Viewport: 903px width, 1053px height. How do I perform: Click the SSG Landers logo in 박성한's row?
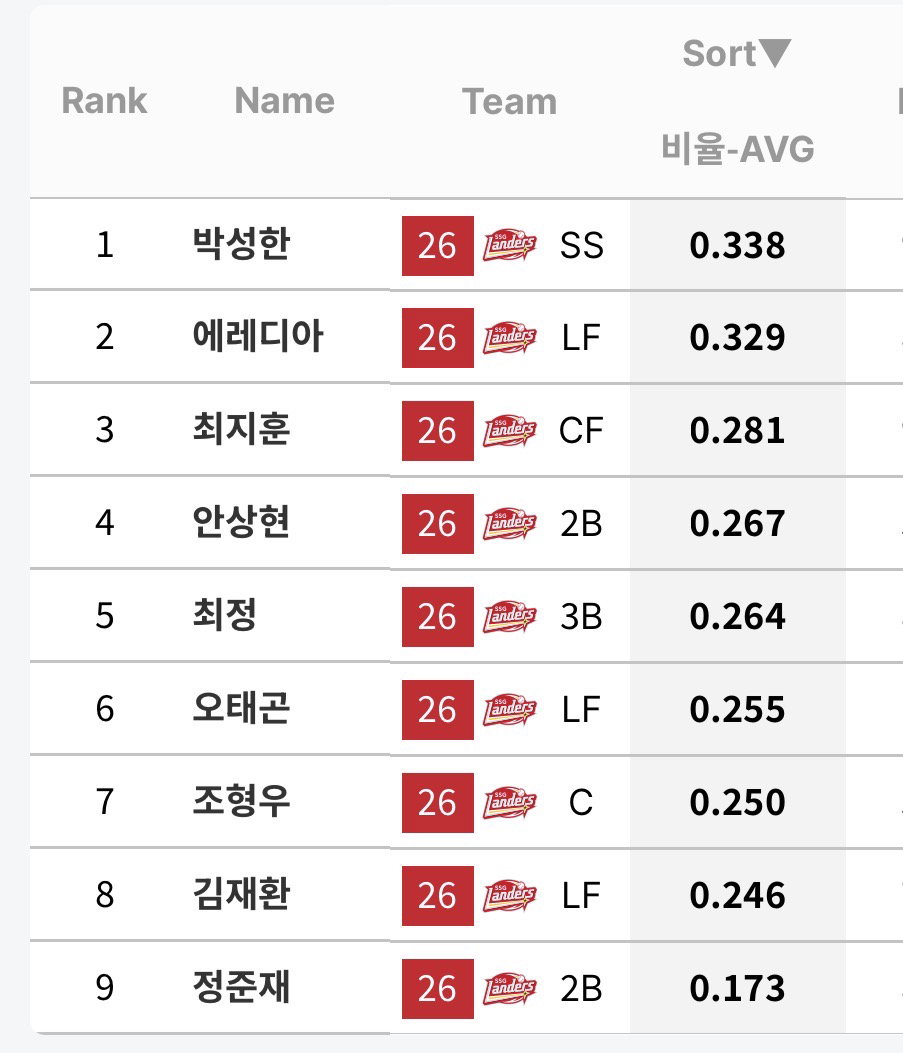tap(510, 246)
